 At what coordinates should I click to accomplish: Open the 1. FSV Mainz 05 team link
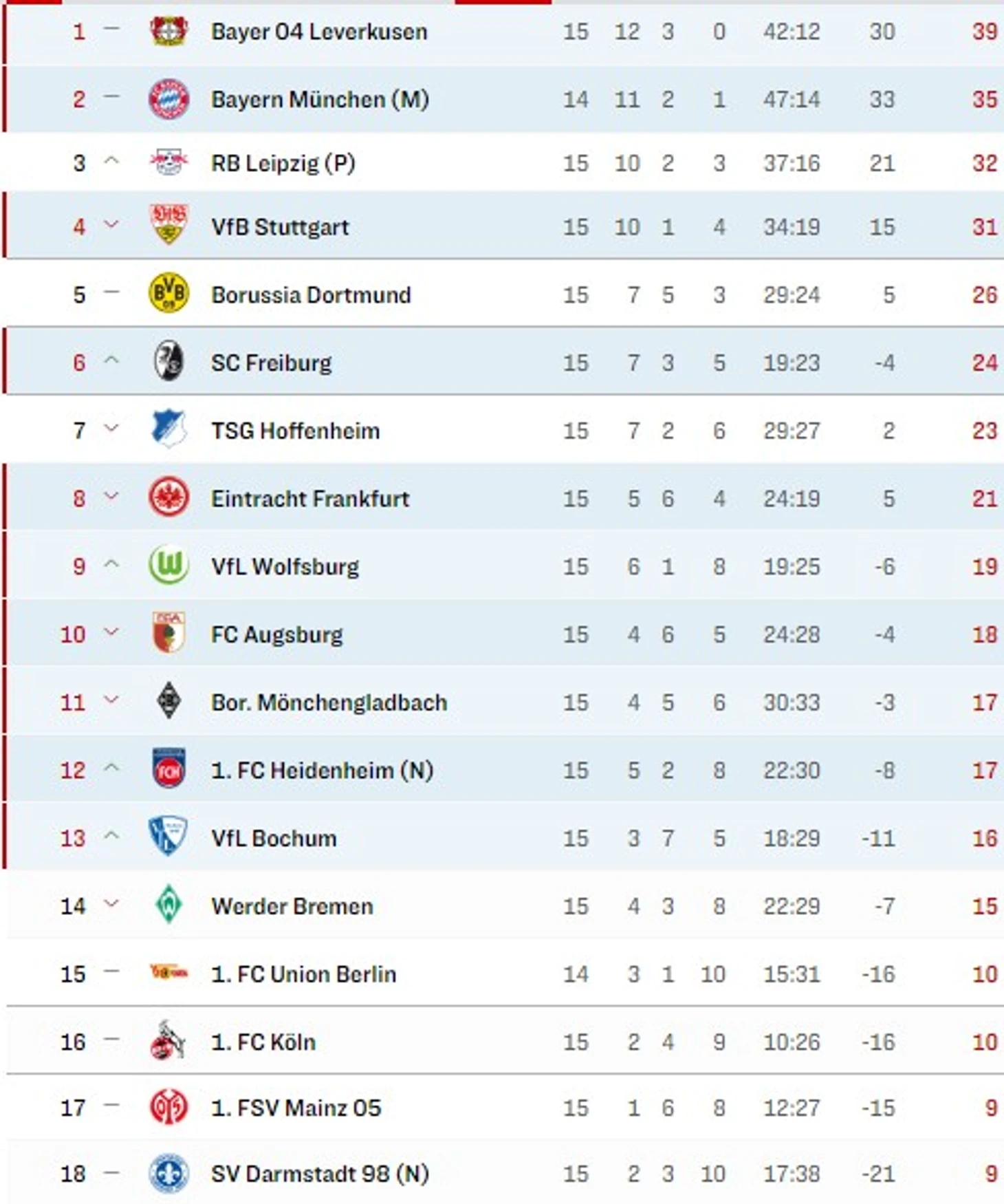[x=296, y=1108]
